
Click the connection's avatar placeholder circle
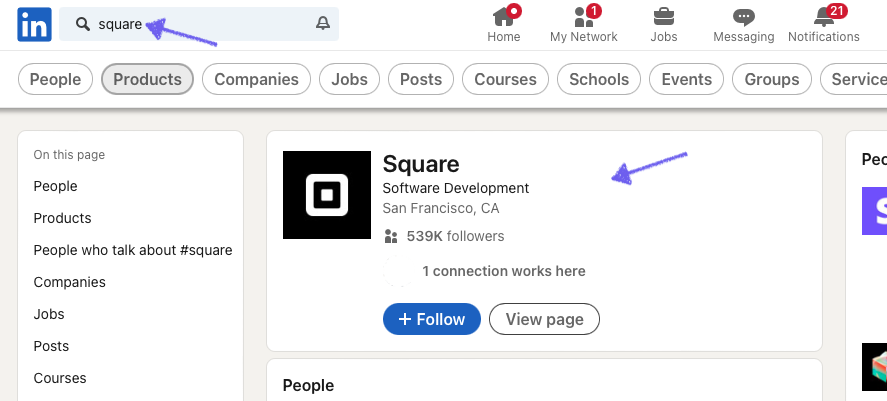tap(398, 271)
